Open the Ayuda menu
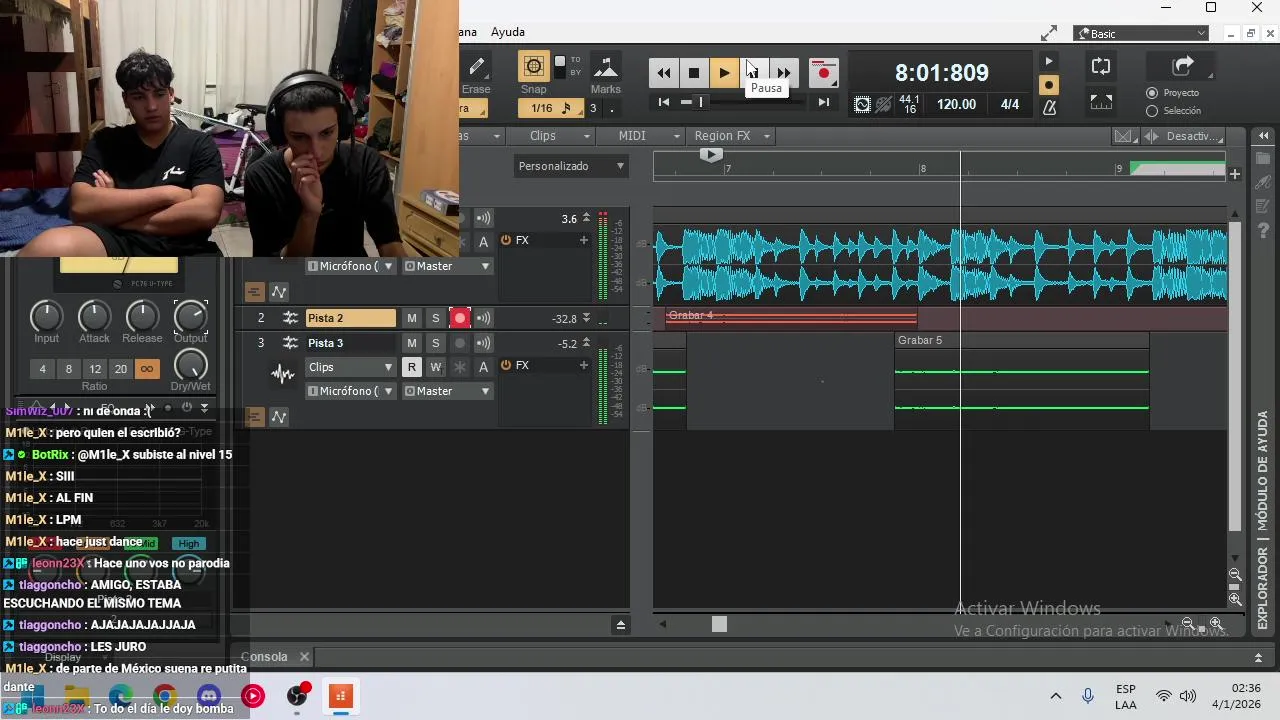Viewport: 1280px width, 720px height. point(508,32)
